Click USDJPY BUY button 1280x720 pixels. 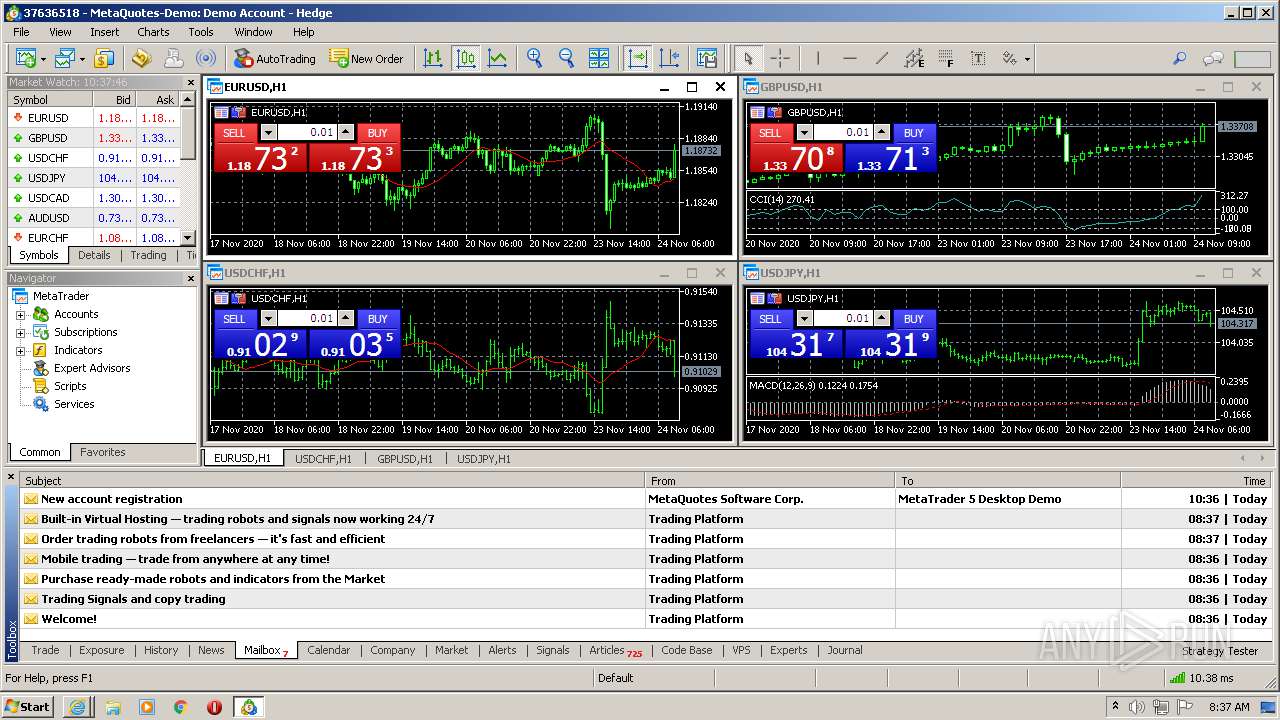[913, 319]
